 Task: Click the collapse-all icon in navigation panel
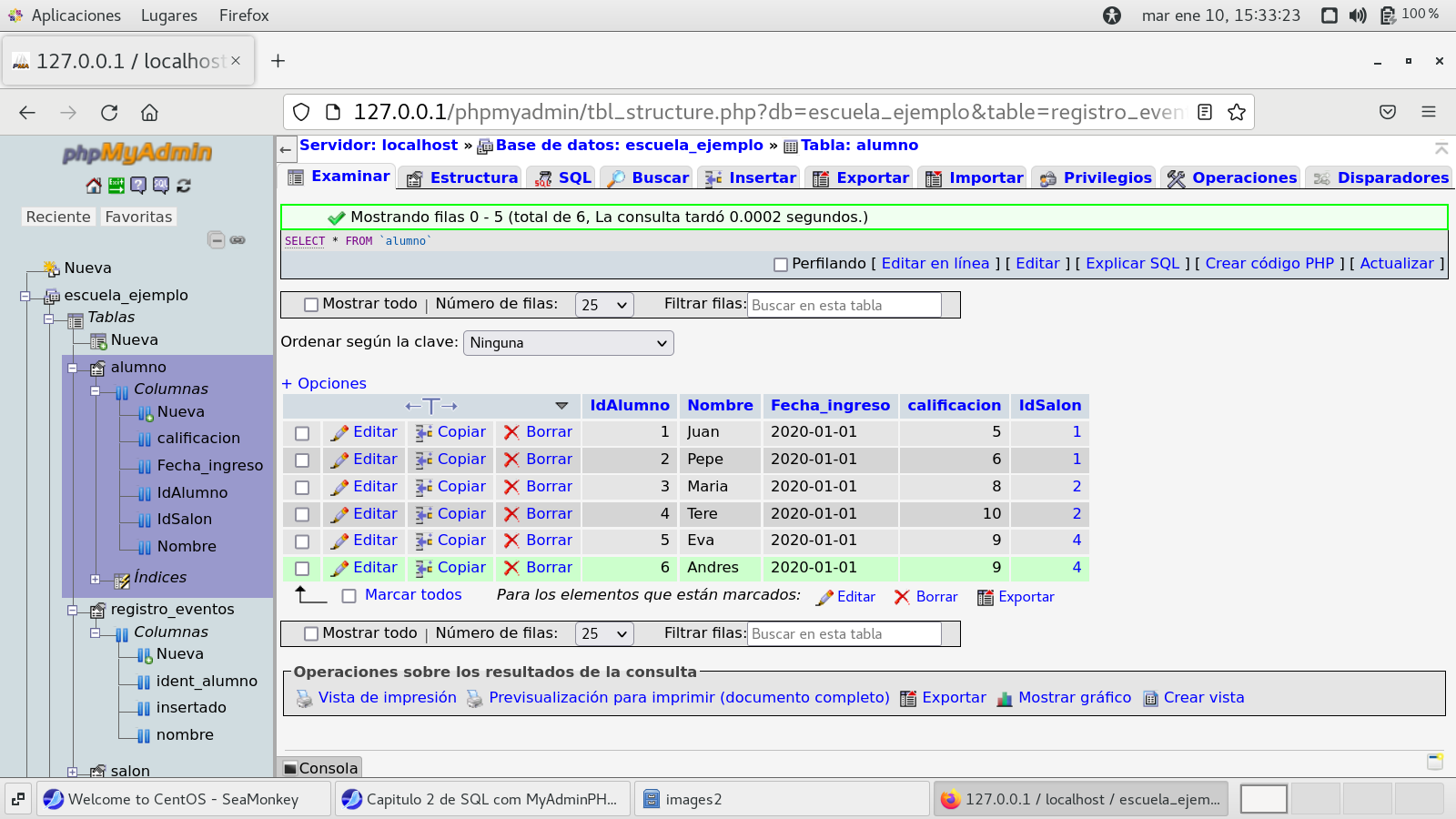coord(216,240)
